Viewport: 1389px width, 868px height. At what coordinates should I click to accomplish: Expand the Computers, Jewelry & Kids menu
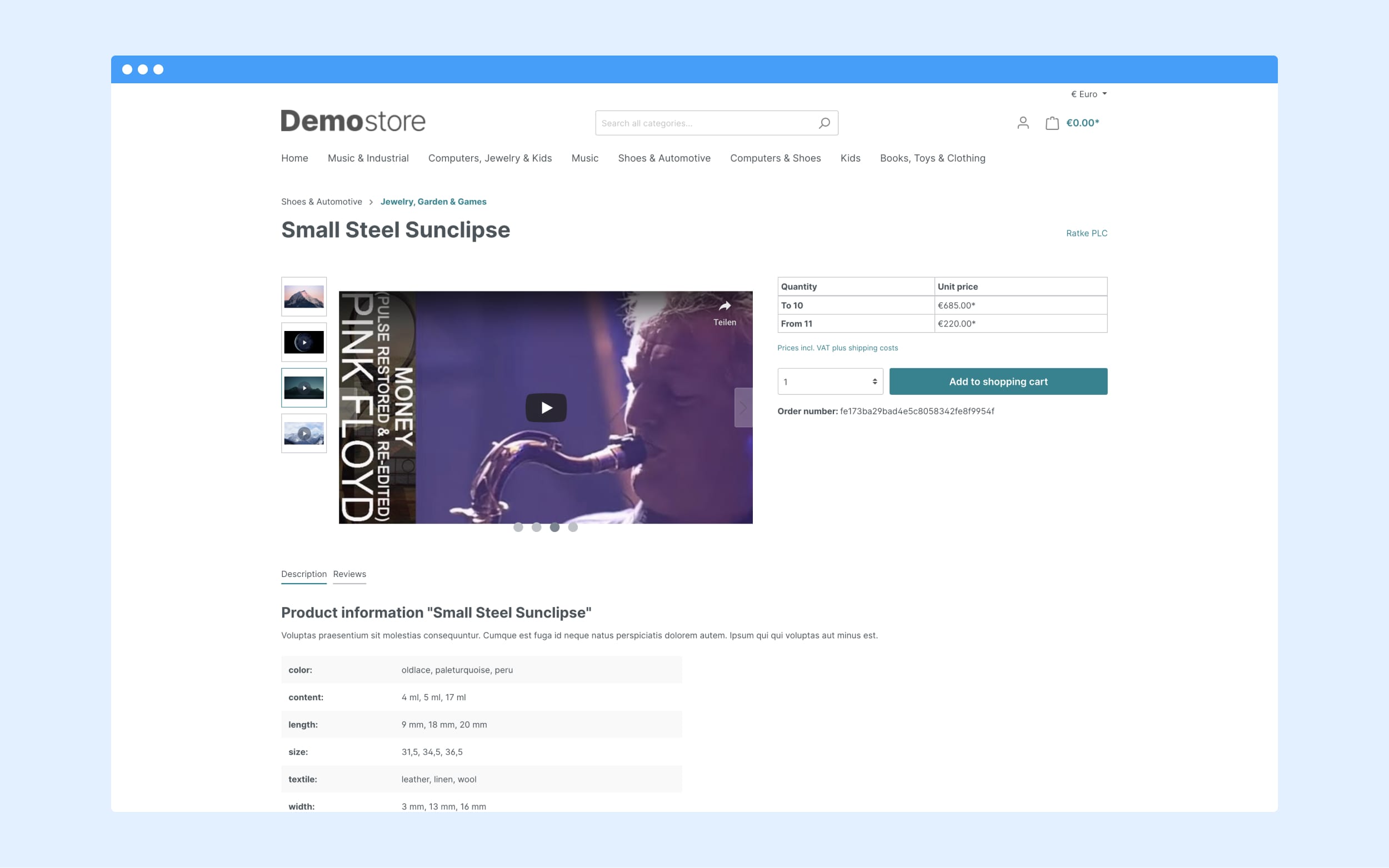click(x=489, y=157)
